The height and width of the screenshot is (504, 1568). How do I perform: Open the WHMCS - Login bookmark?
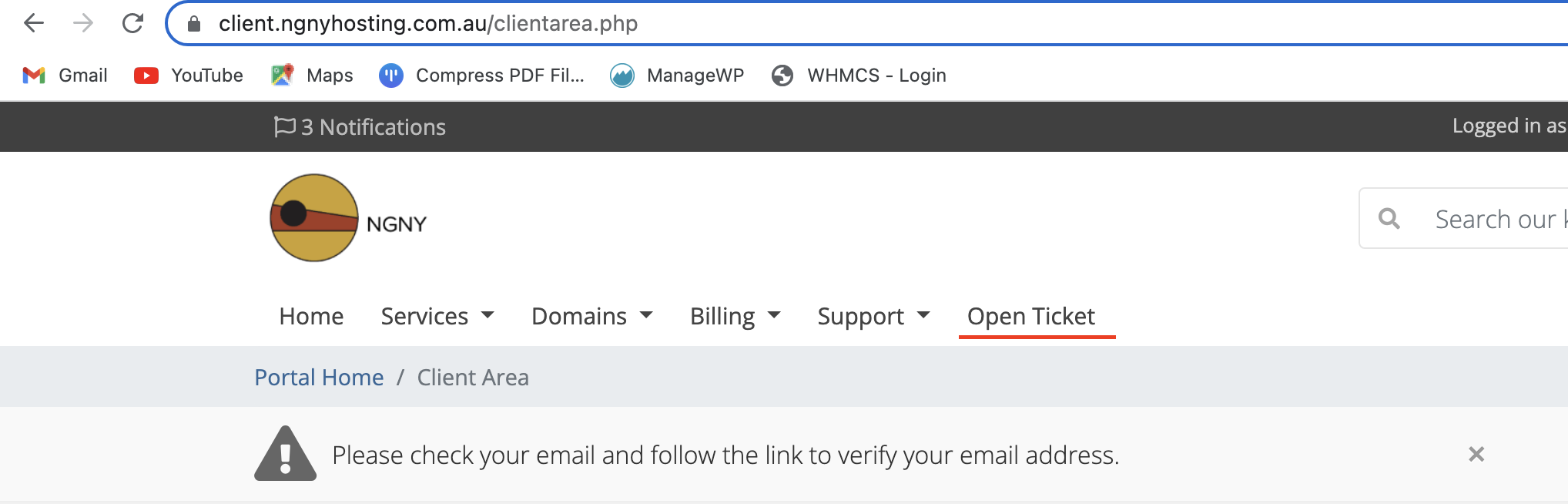[x=859, y=76]
